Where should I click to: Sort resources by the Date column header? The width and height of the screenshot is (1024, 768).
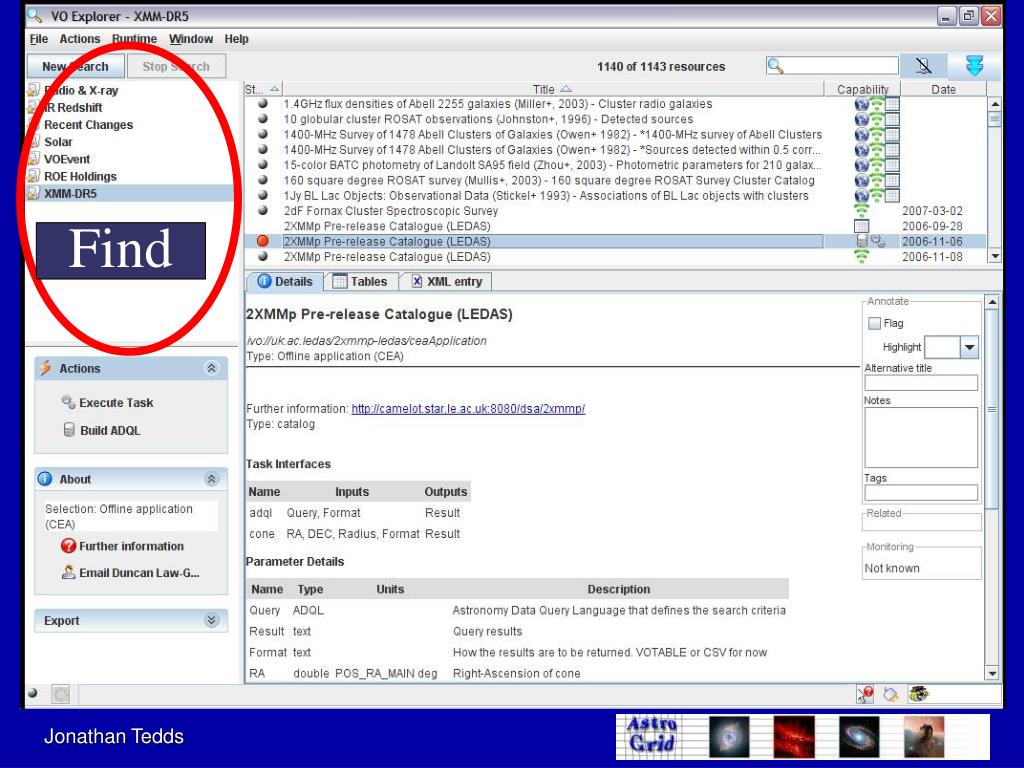tap(943, 89)
